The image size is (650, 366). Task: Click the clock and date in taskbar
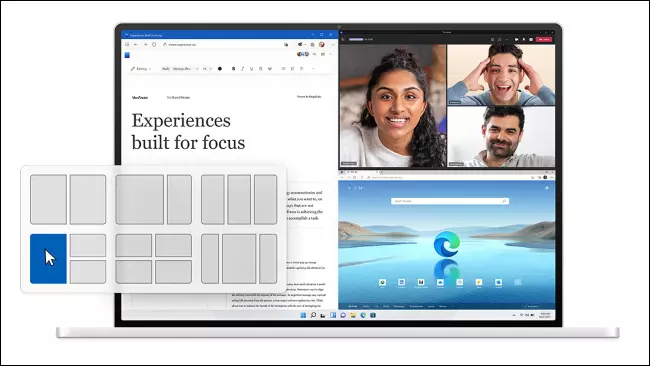tap(545, 315)
